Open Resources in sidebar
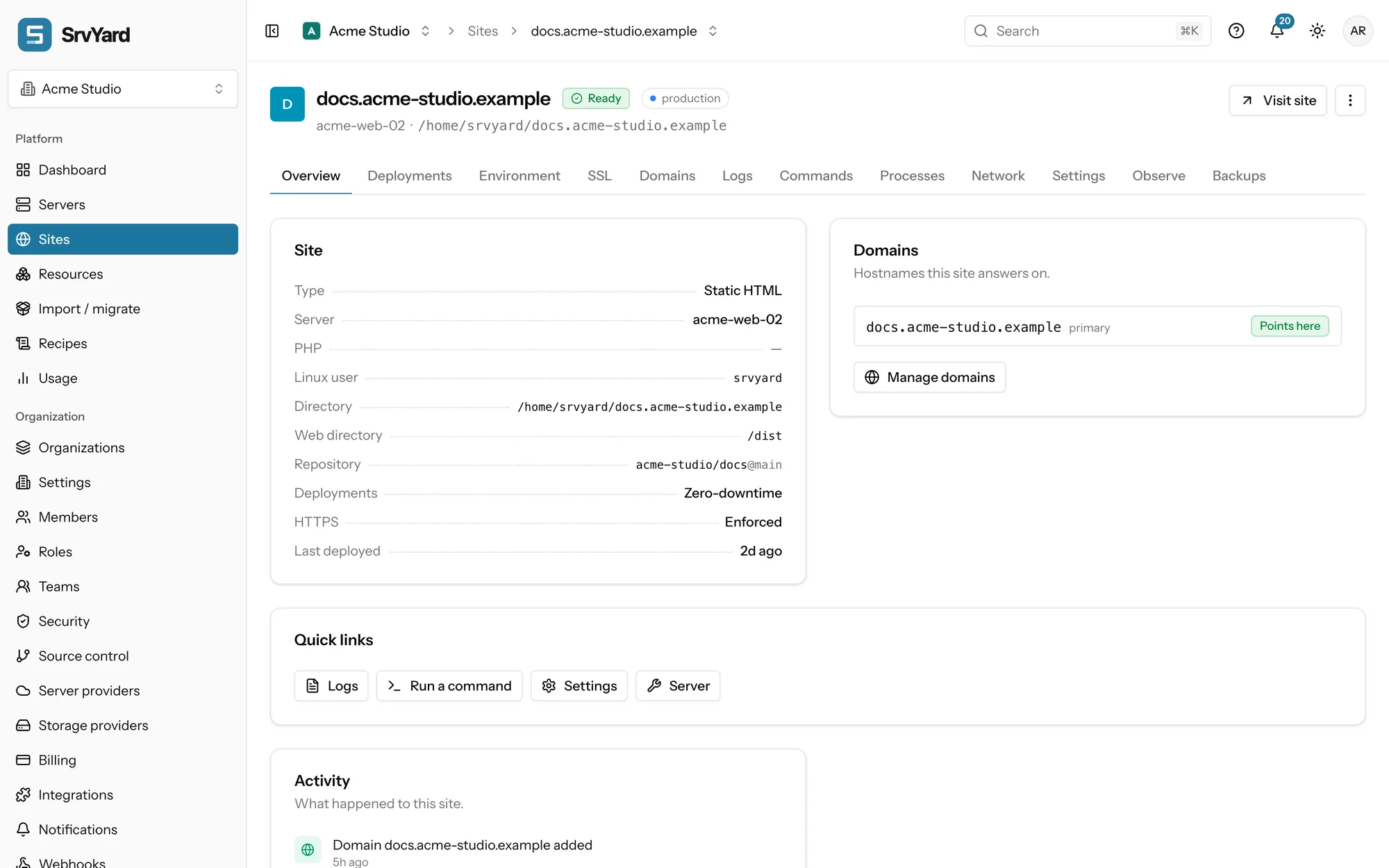The width and height of the screenshot is (1389, 868). pos(123,274)
